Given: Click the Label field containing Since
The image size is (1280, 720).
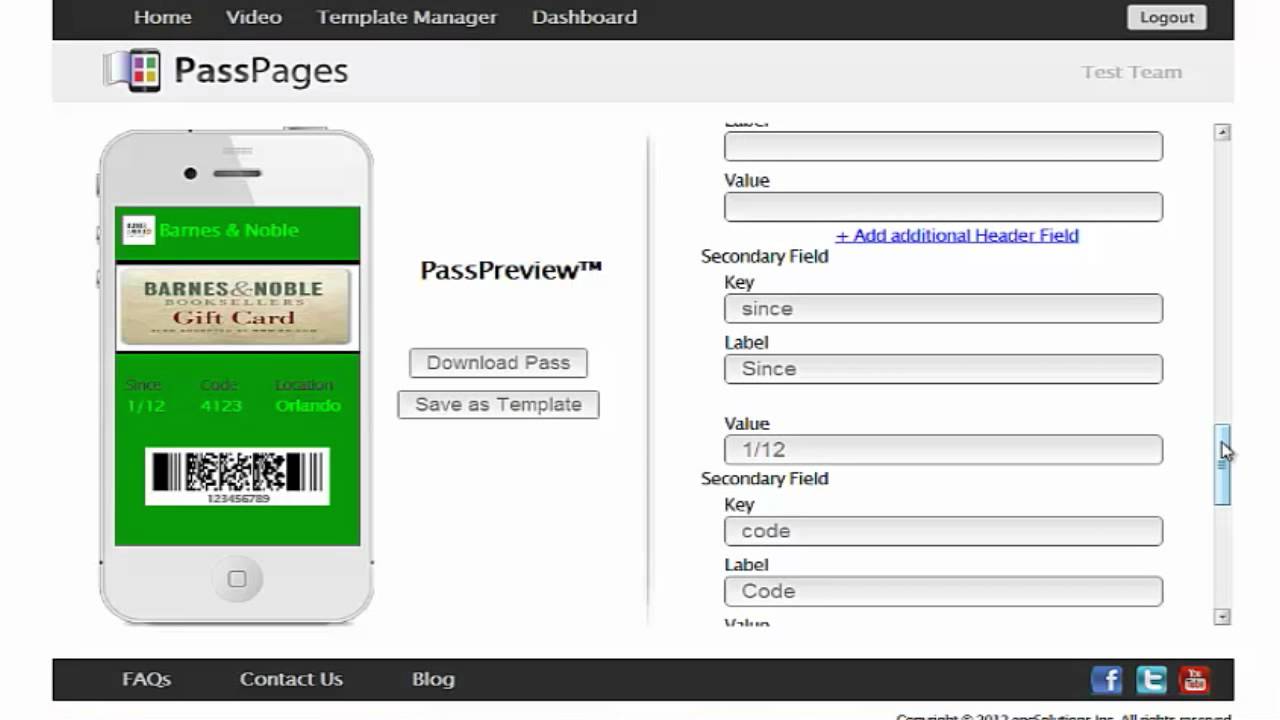Looking at the screenshot, I should (943, 368).
